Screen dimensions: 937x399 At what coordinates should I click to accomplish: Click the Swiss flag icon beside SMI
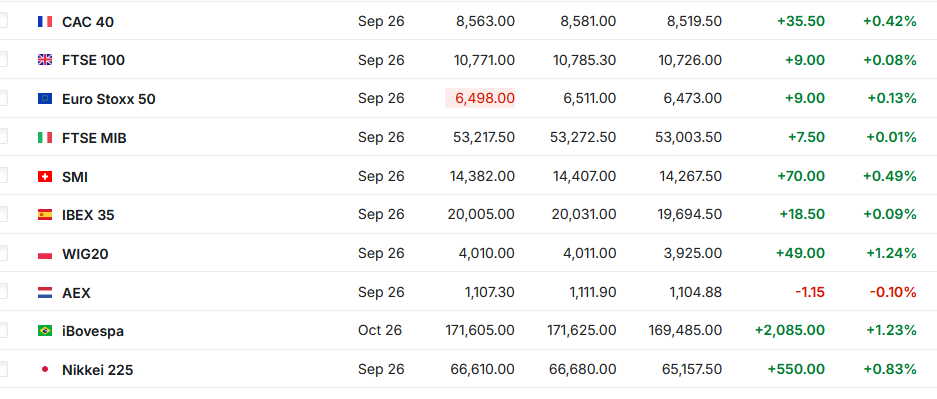pos(45,177)
